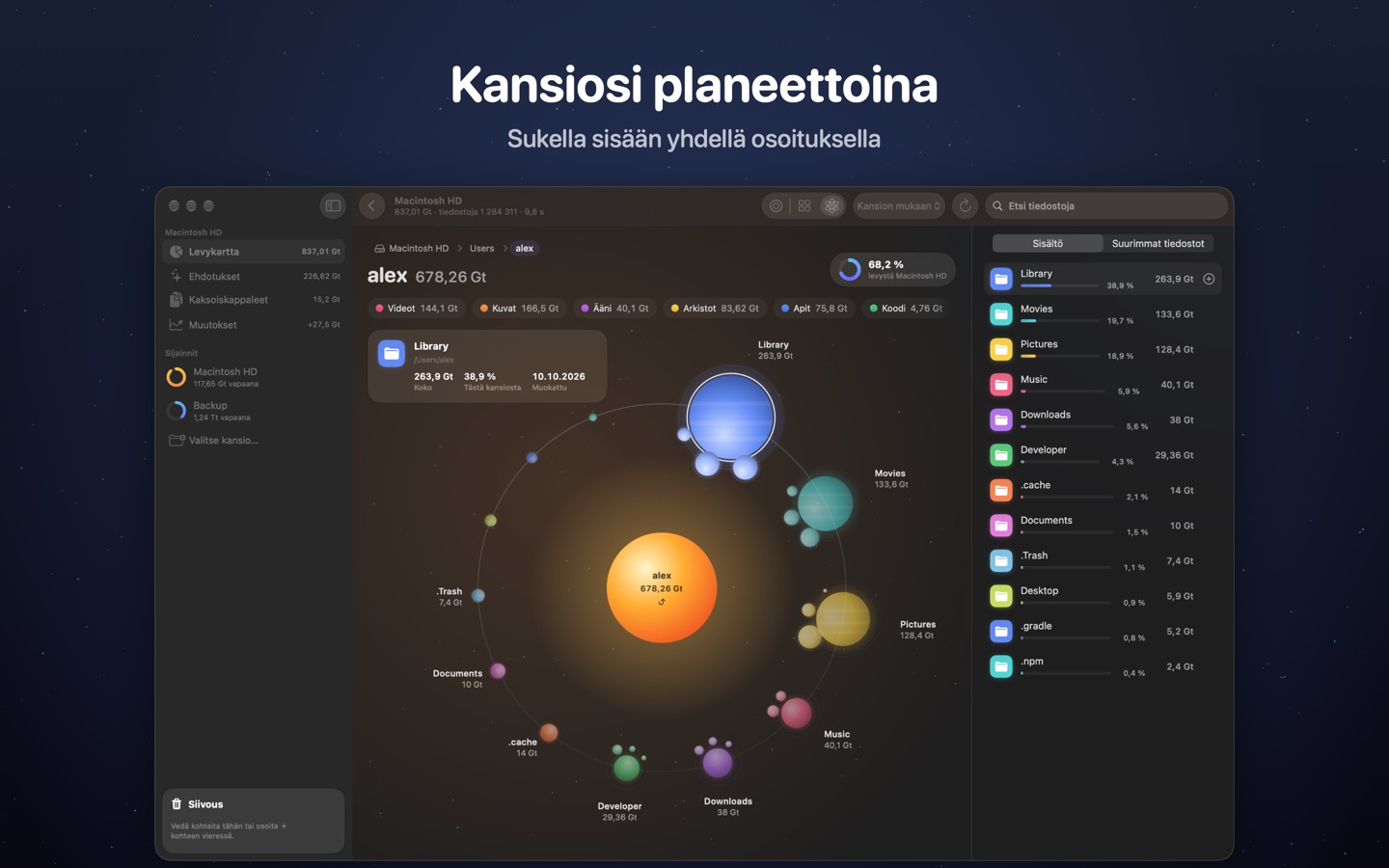Open Muutokset in the sidebar
1389x868 pixels.
tap(254, 325)
